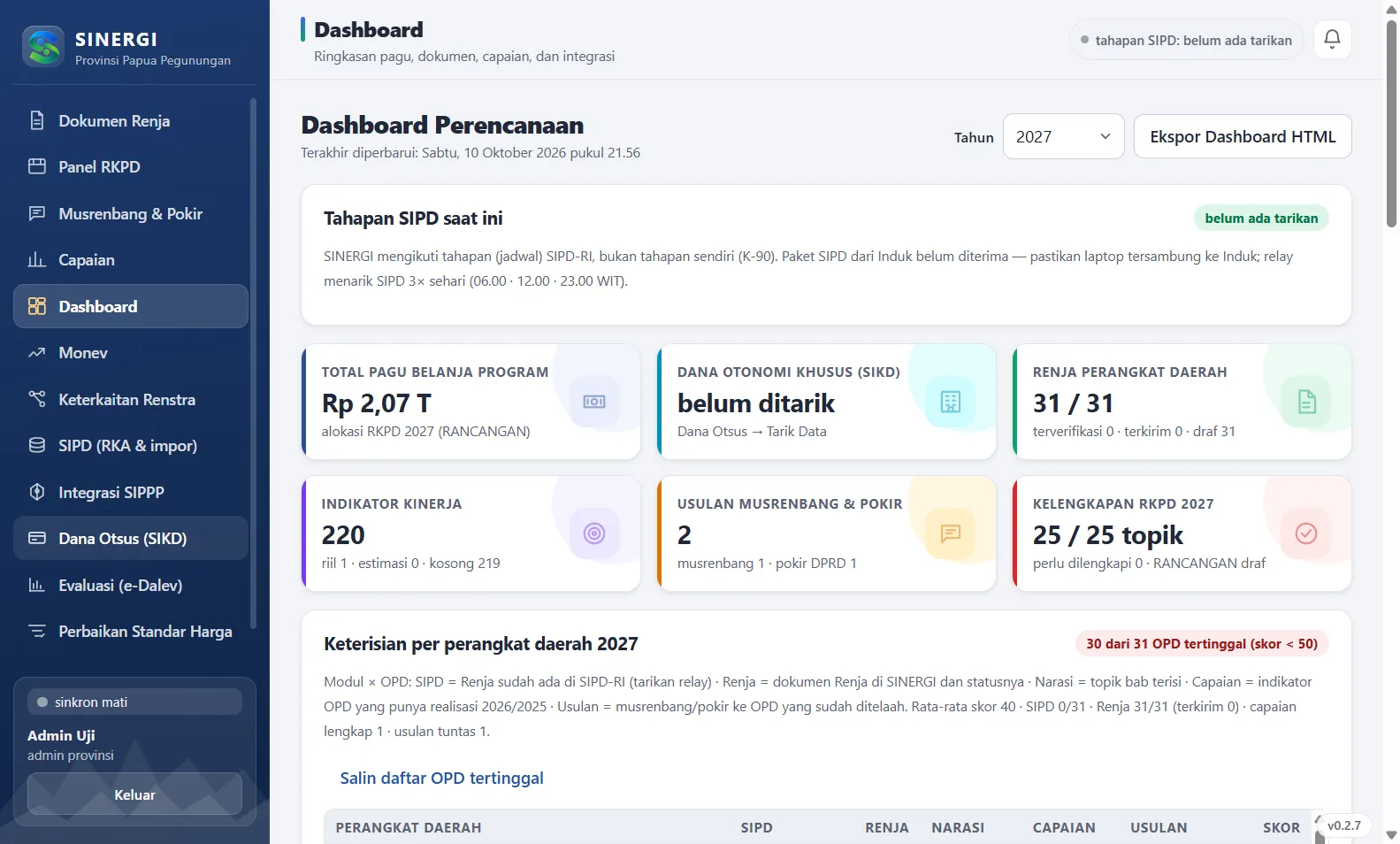Click the SIPD database icon
The width and height of the screenshot is (1400, 844).
pos(37,445)
